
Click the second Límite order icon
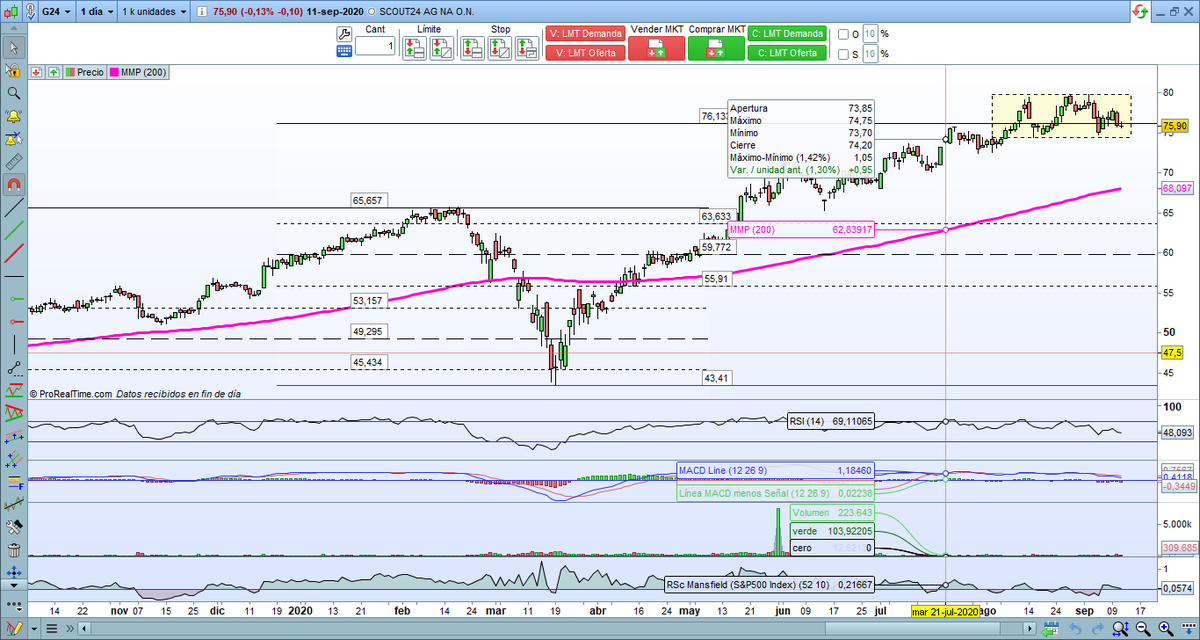[442, 49]
